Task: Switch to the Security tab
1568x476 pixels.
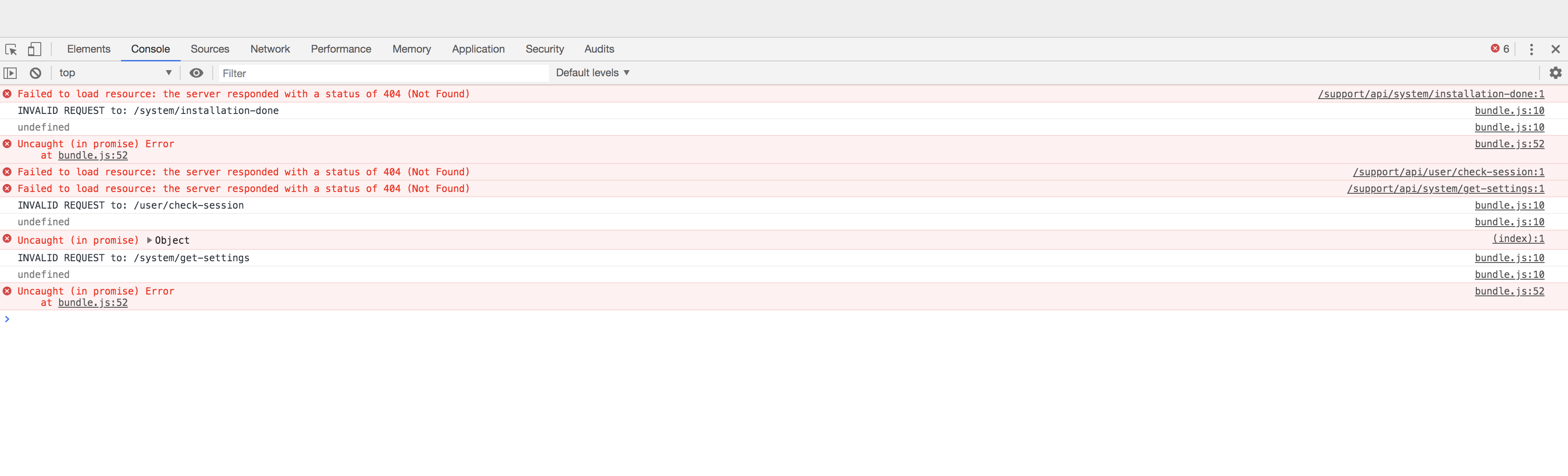Action: pos(545,49)
